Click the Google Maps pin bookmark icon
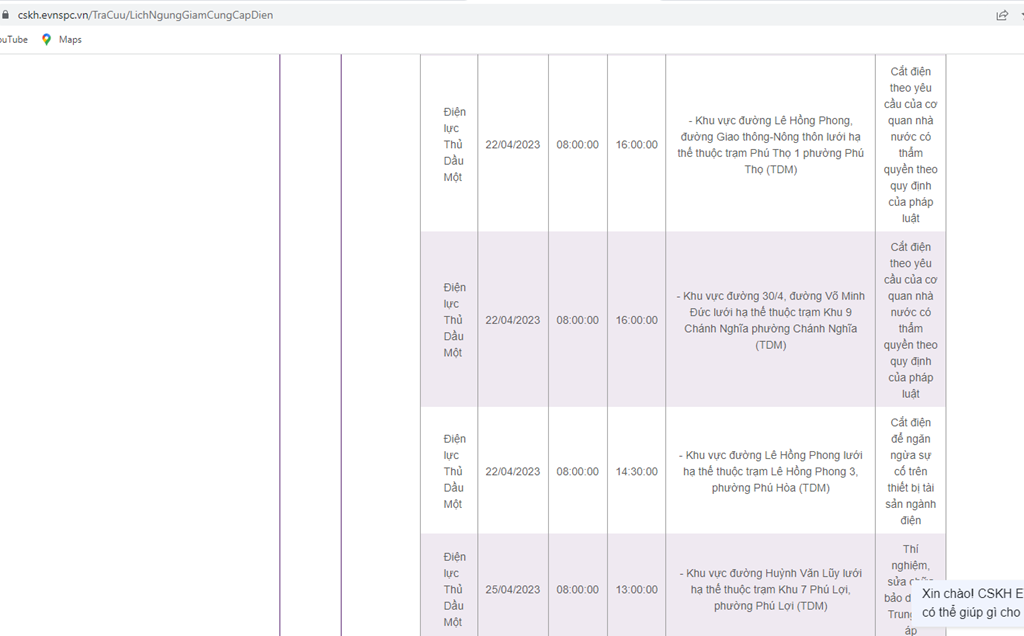Image resolution: width=1024 pixels, height=636 pixels. (x=46, y=39)
